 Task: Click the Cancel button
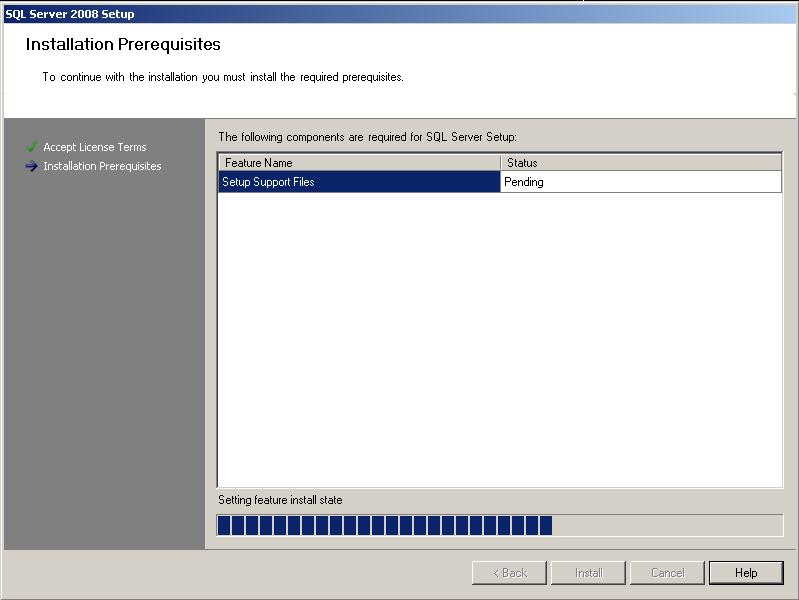pos(667,573)
